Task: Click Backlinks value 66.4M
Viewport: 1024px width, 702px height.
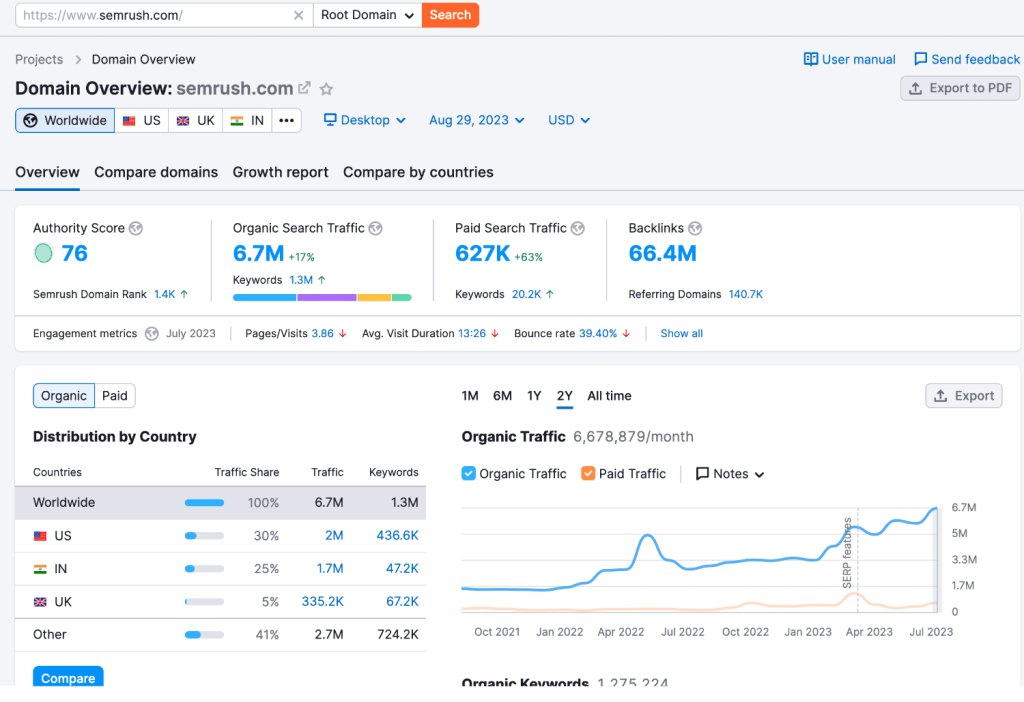Action: (663, 253)
